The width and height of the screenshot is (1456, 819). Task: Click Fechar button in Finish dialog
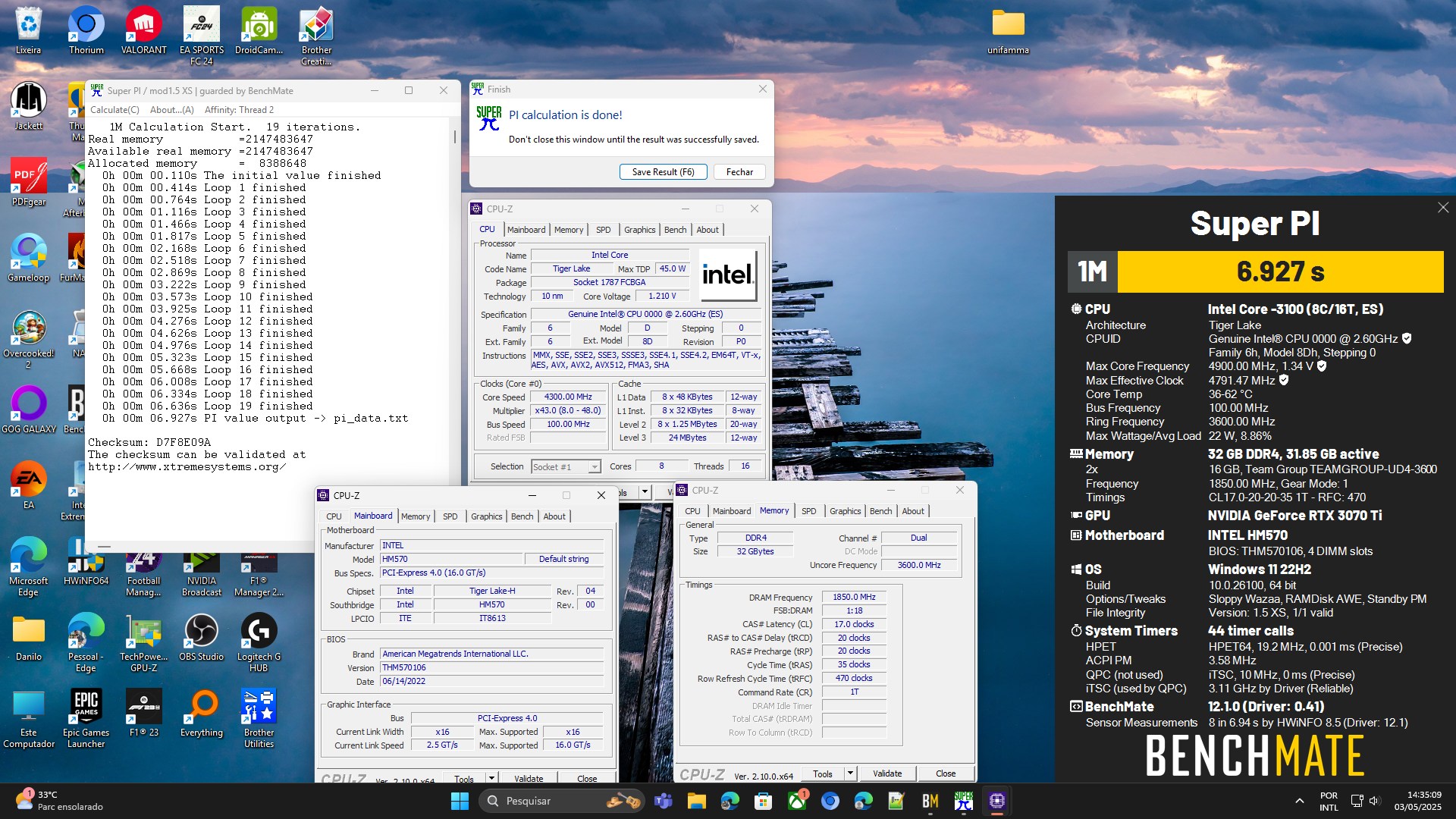click(739, 172)
